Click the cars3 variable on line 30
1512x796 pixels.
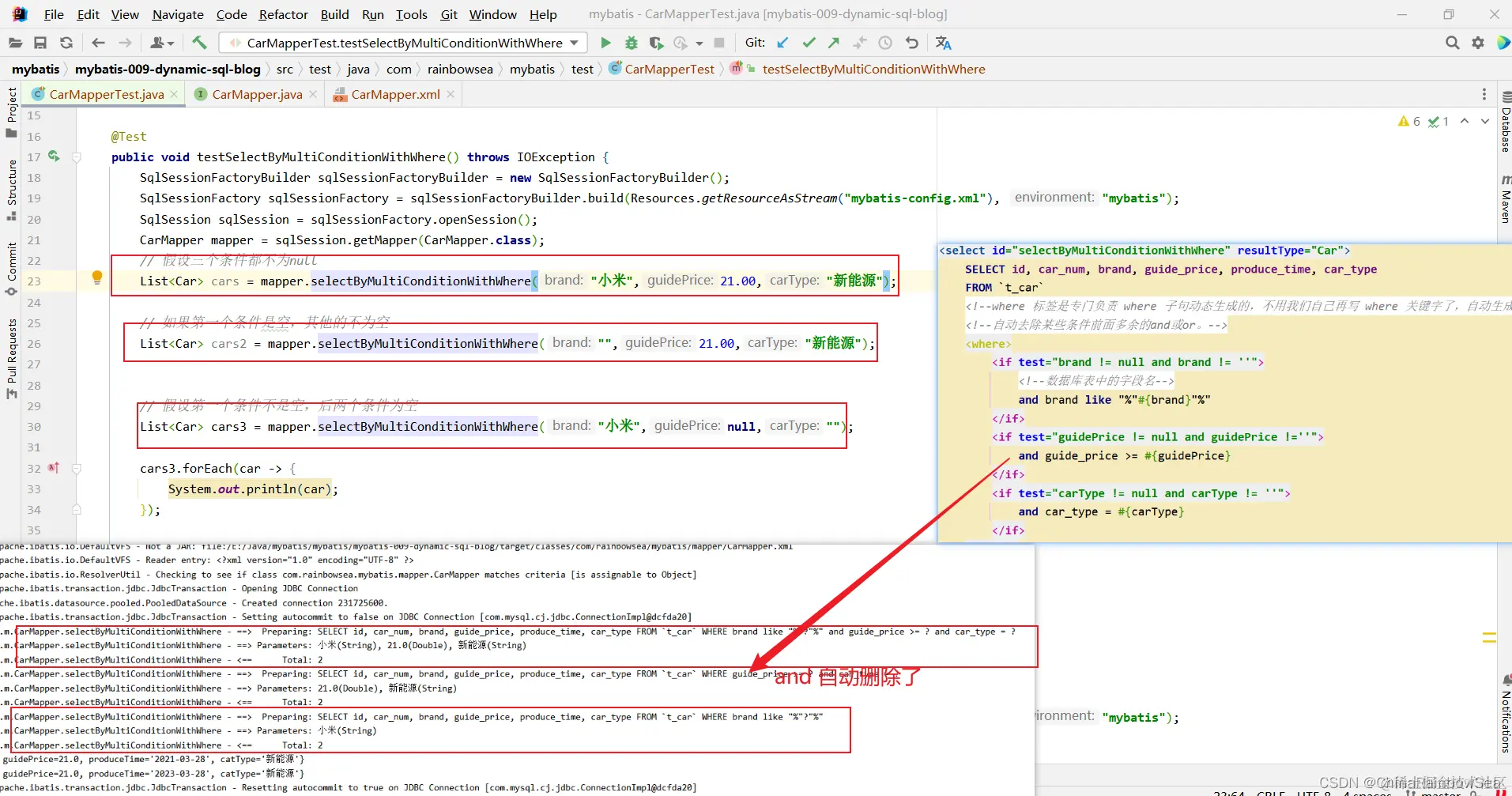pos(228,427)
